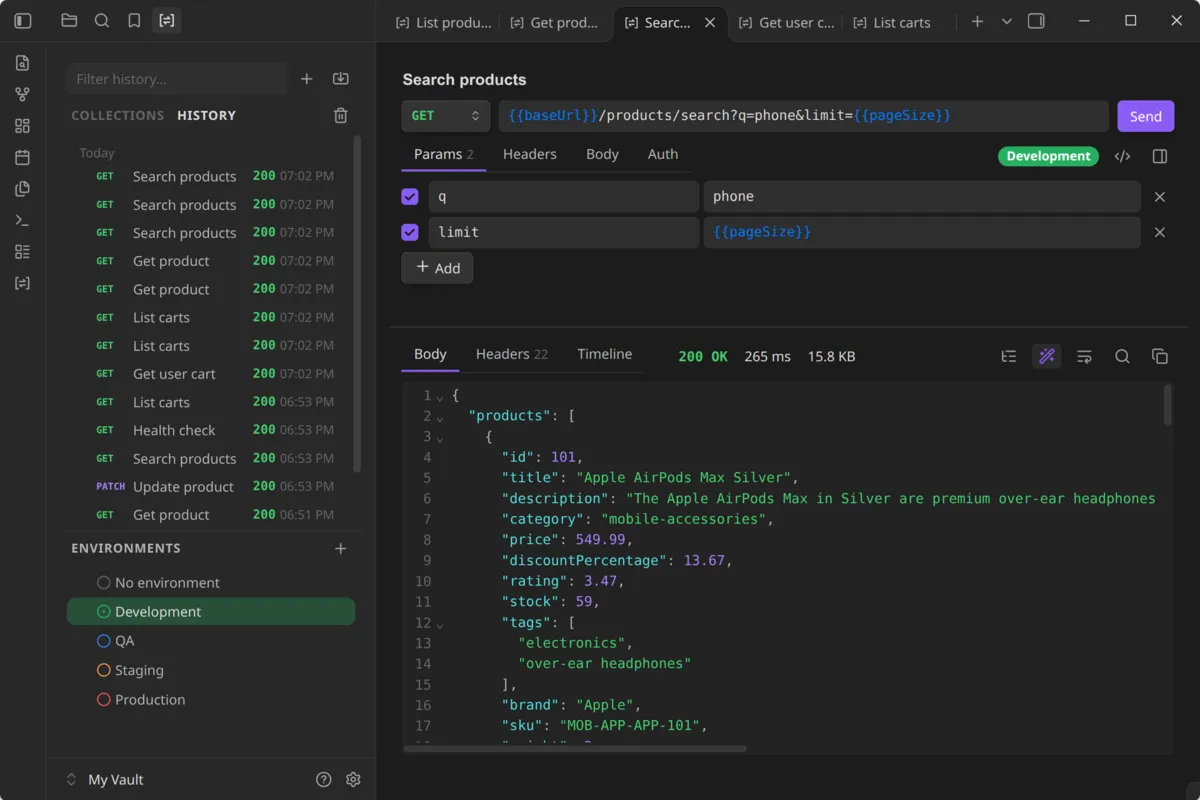Open the calendar icon in left rail
This screenshot has width=1200, height=800.
click(23, 157)
